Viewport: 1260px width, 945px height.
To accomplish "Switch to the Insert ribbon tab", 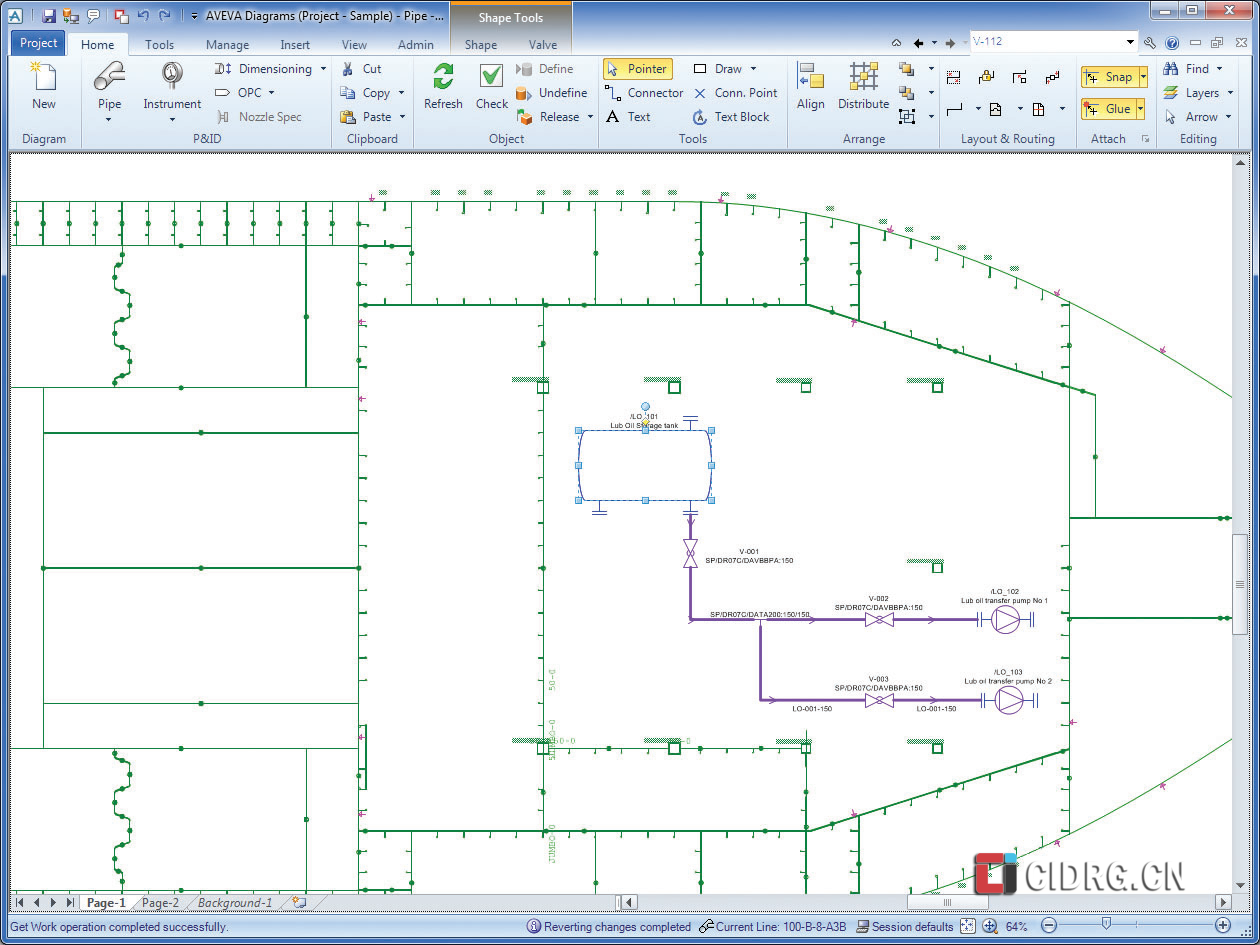I will point(295,44).
